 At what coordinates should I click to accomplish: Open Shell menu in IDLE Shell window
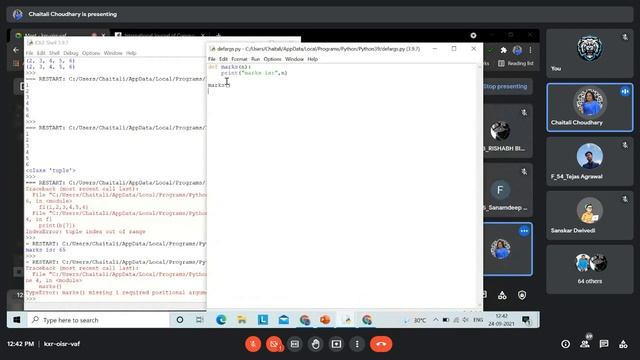click(54, 53)
